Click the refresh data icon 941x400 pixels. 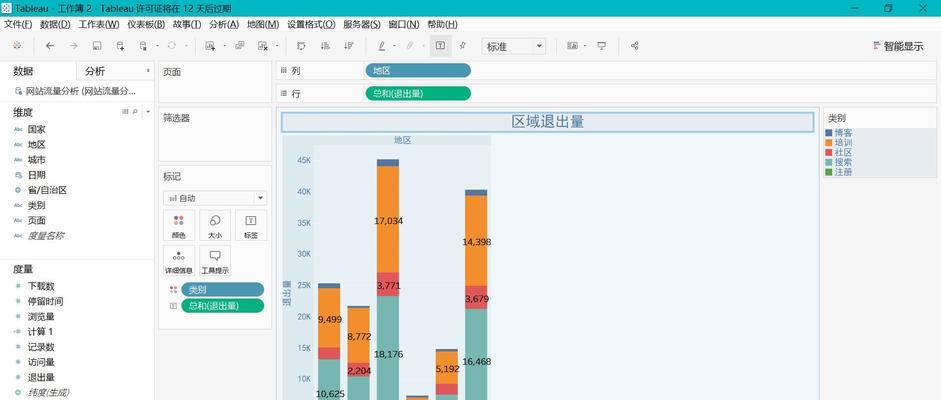click(x=172, y=46)
